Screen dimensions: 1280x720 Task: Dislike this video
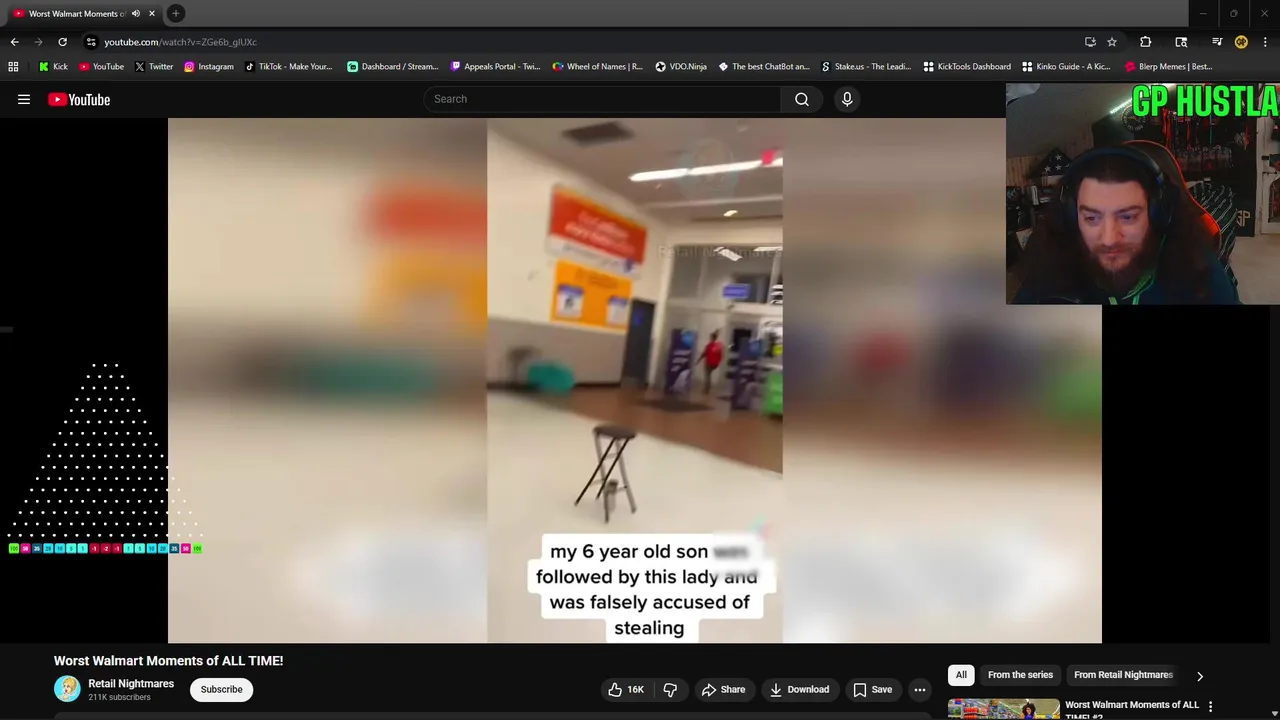(670, 689)
